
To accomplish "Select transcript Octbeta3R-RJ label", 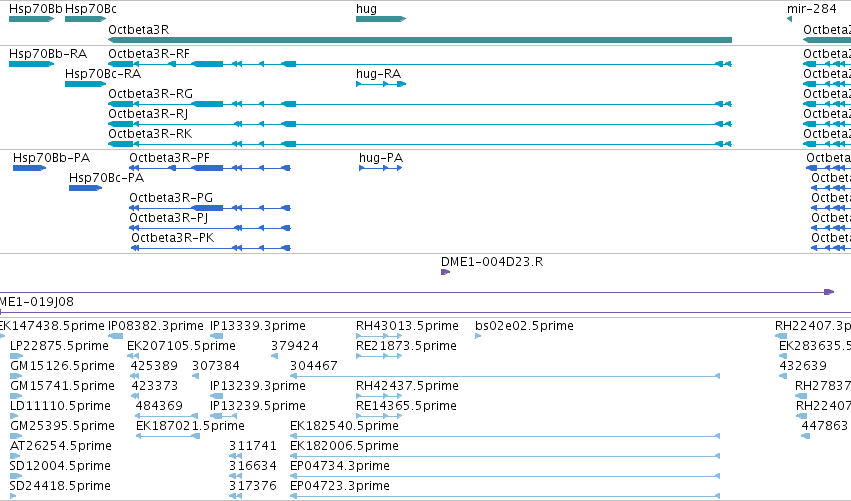I will pos(148,114).
